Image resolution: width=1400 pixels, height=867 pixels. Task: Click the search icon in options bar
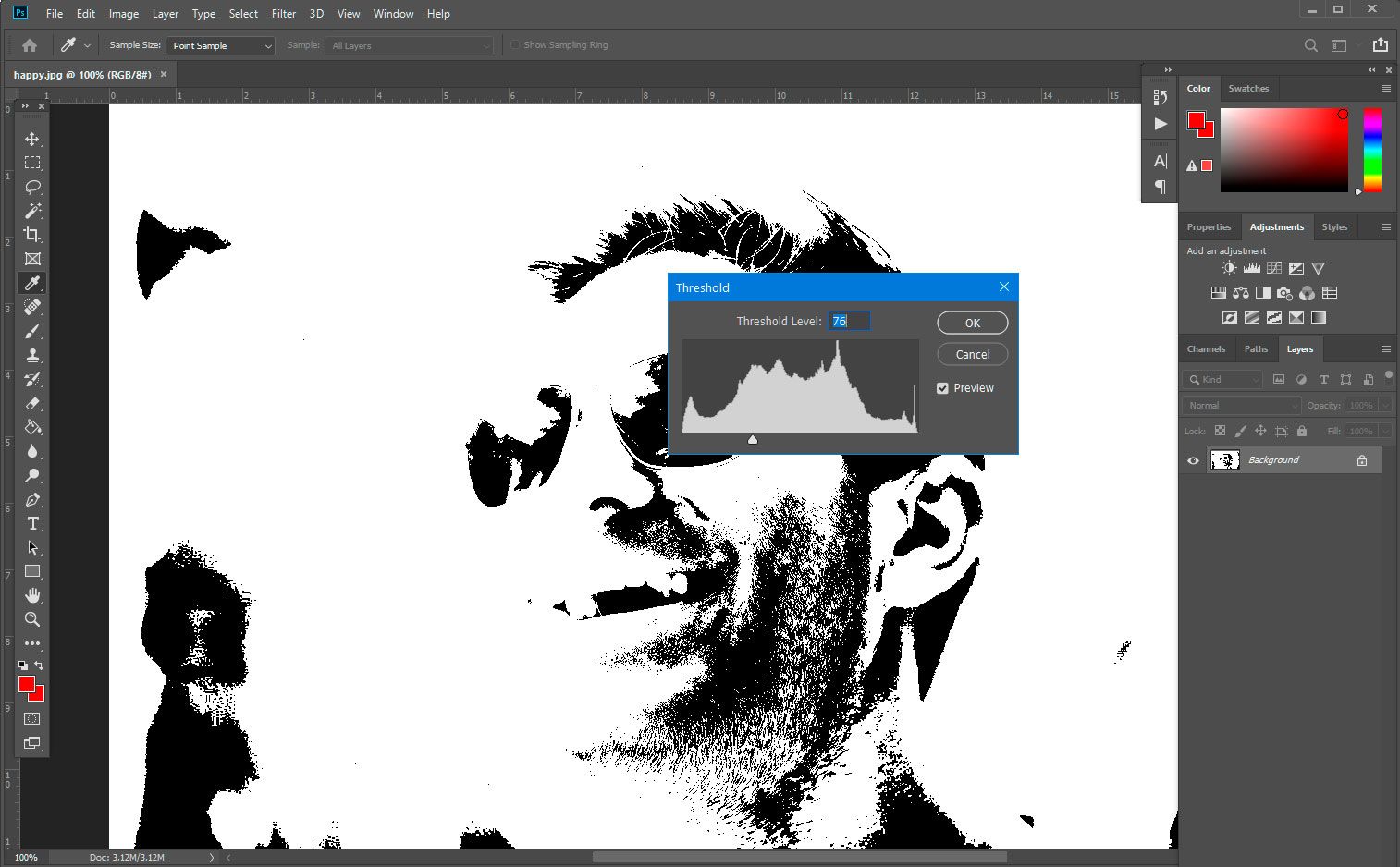pos(1310,45)
